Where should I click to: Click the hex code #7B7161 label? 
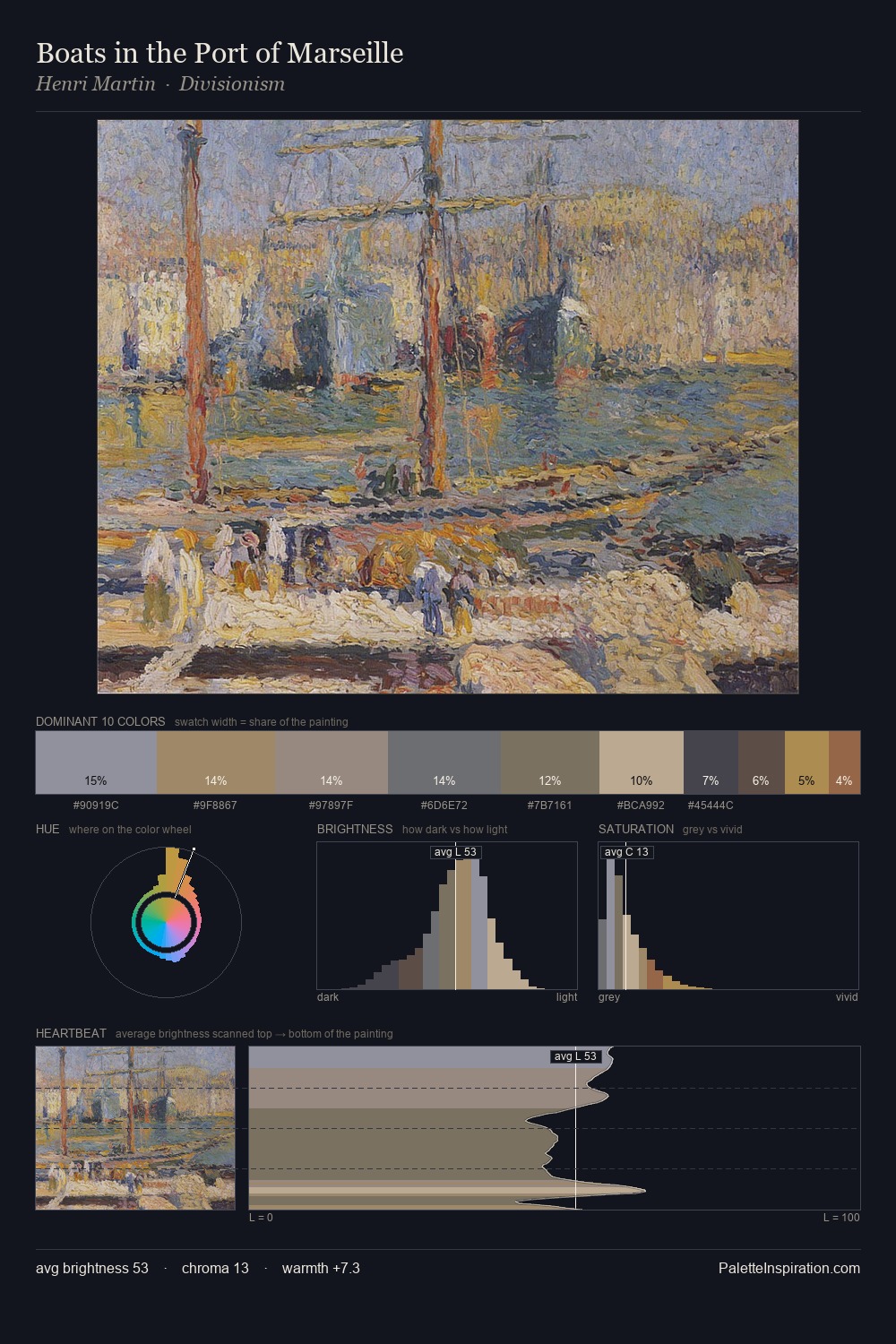(550, 806)
